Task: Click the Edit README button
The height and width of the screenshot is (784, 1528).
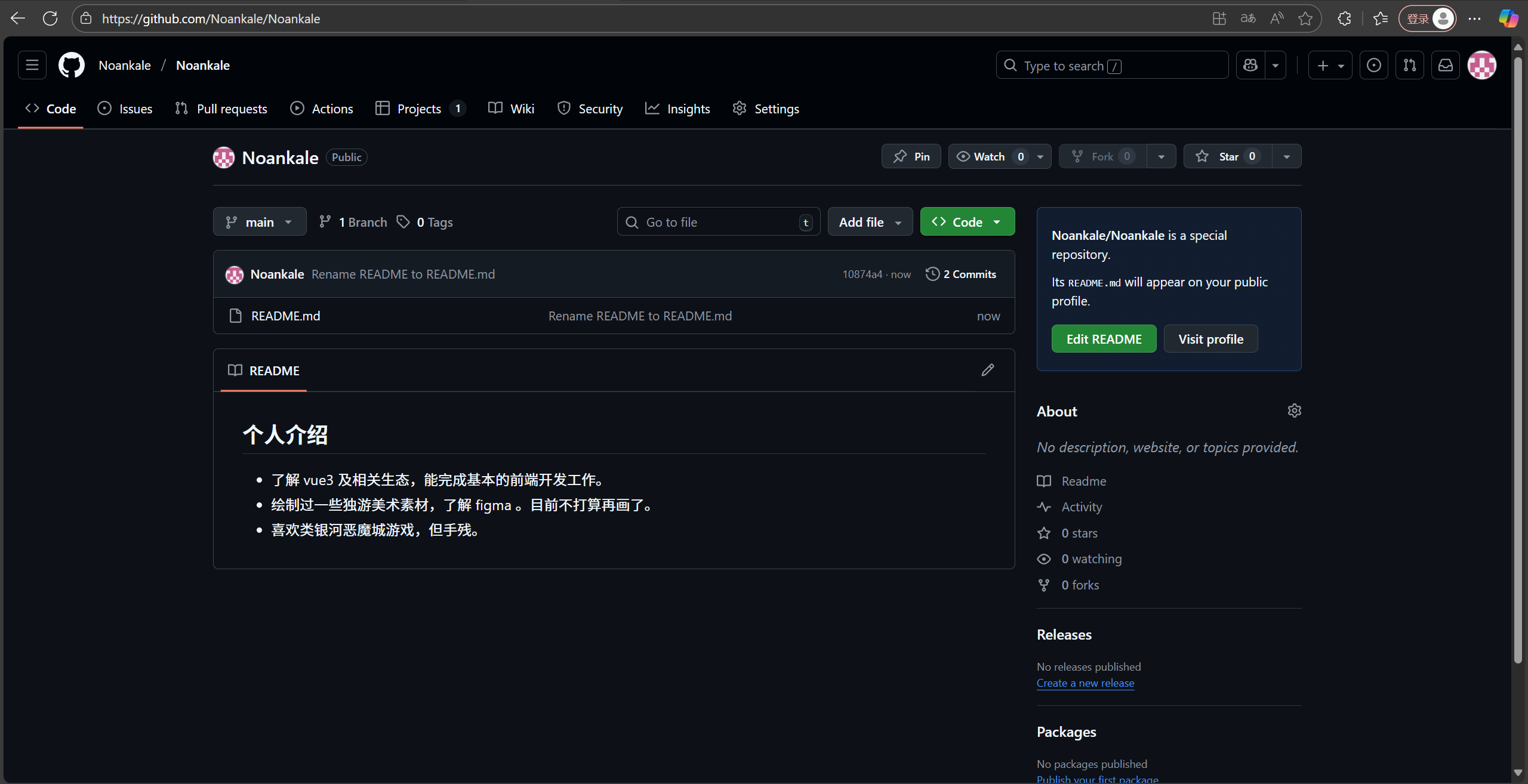Action: point(1104,339)
